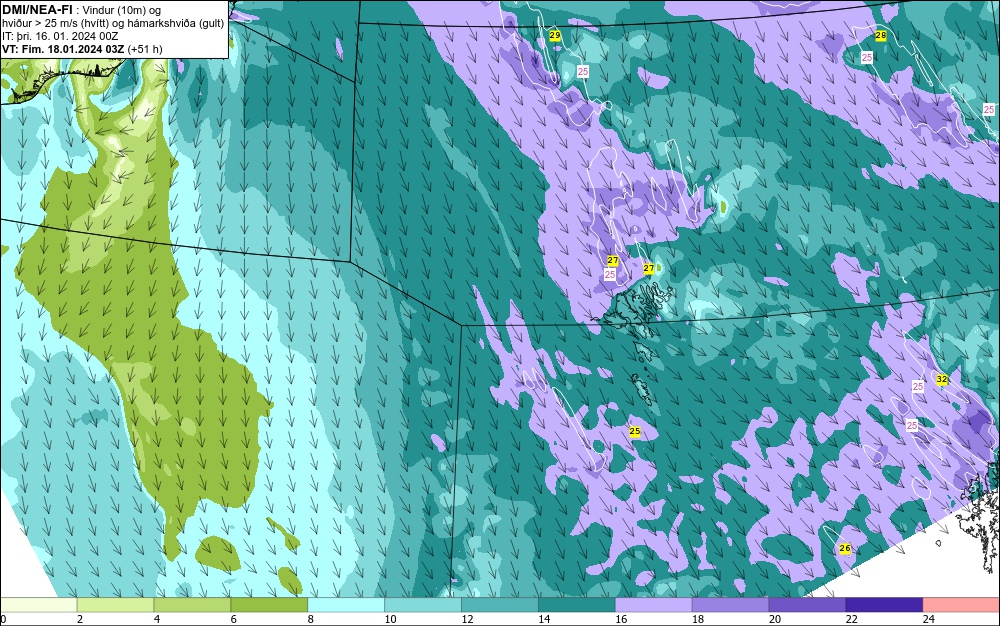The width and height of the screenshot is (1000, 626).
Task: Click the legend scale number 14
Action: pos(544,619)
